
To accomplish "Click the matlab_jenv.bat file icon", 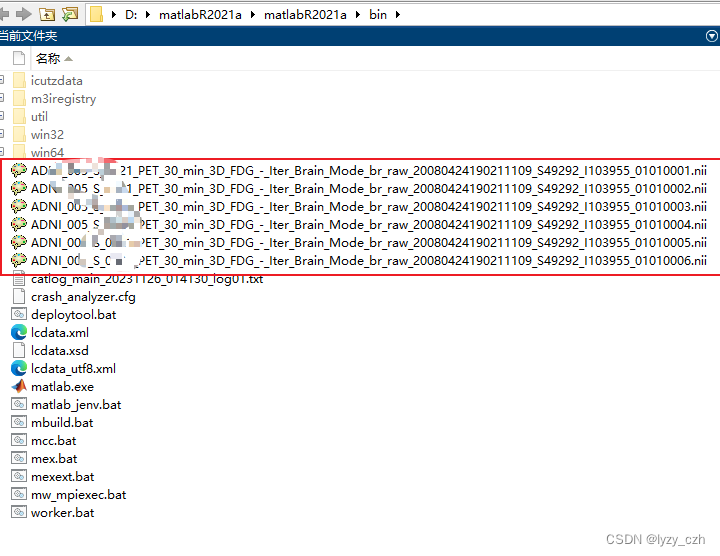I will click(x=19, y=404).
